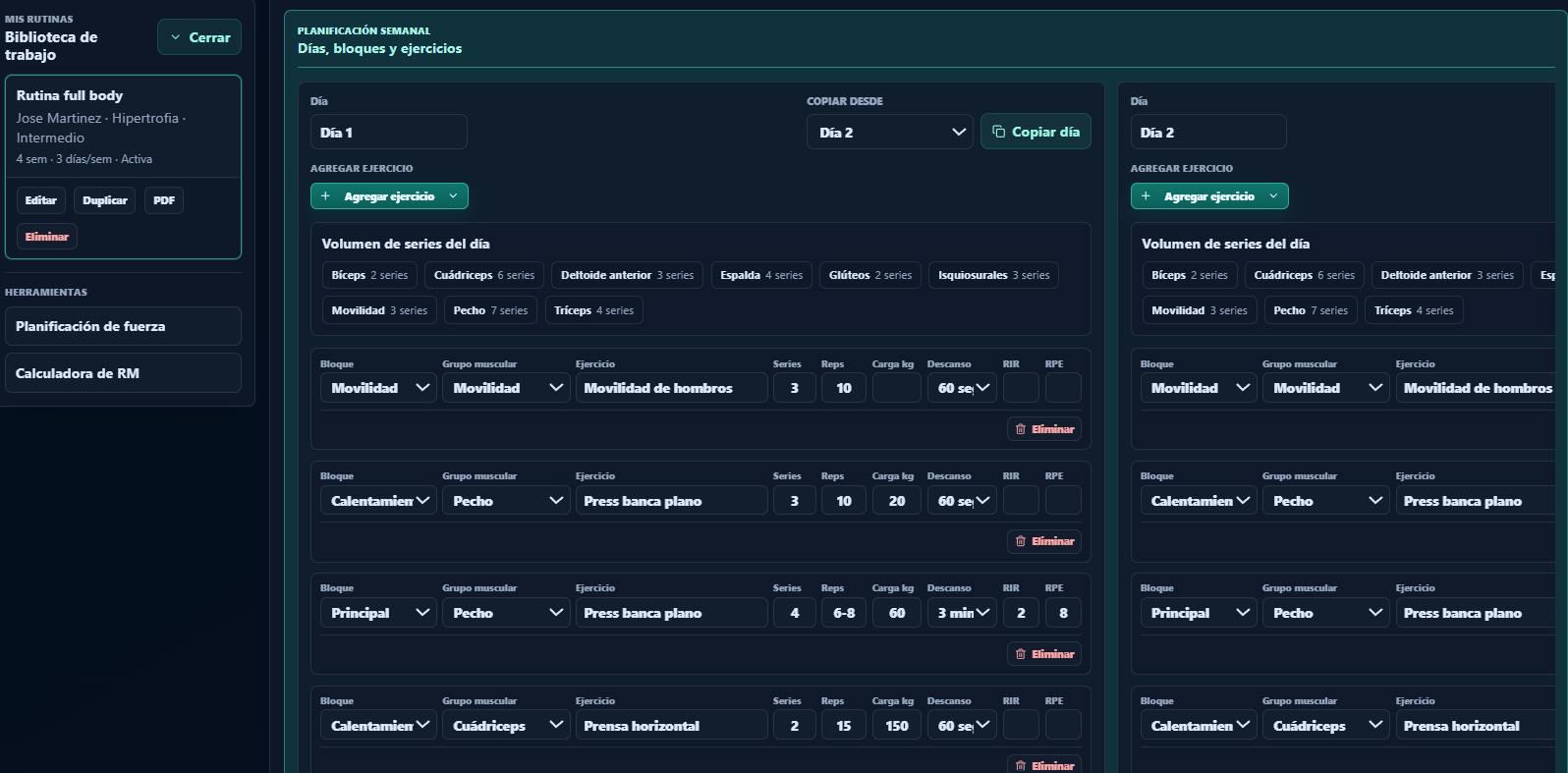Click Carga kg field showing 150
The width and height of the screenshot is (1568, 773).
tap(897, 726)
